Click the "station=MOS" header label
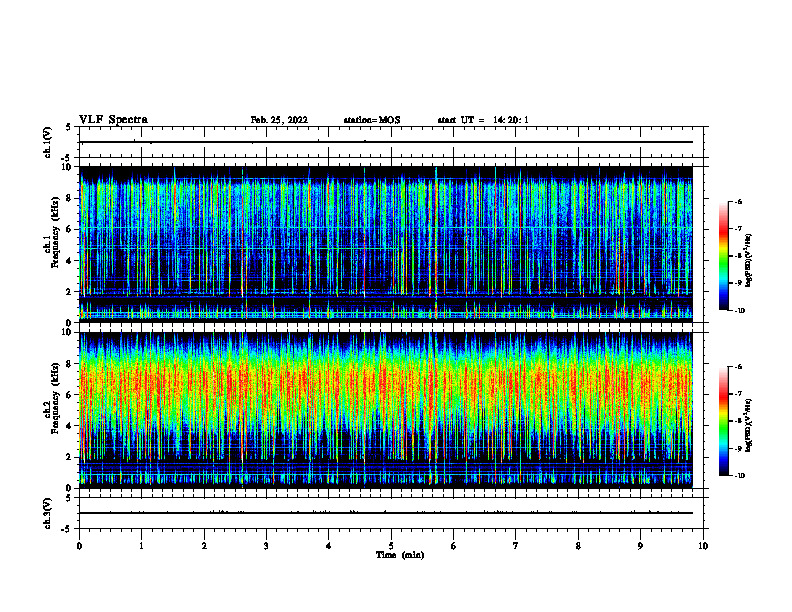792x612 pixels. coord(372,120)
